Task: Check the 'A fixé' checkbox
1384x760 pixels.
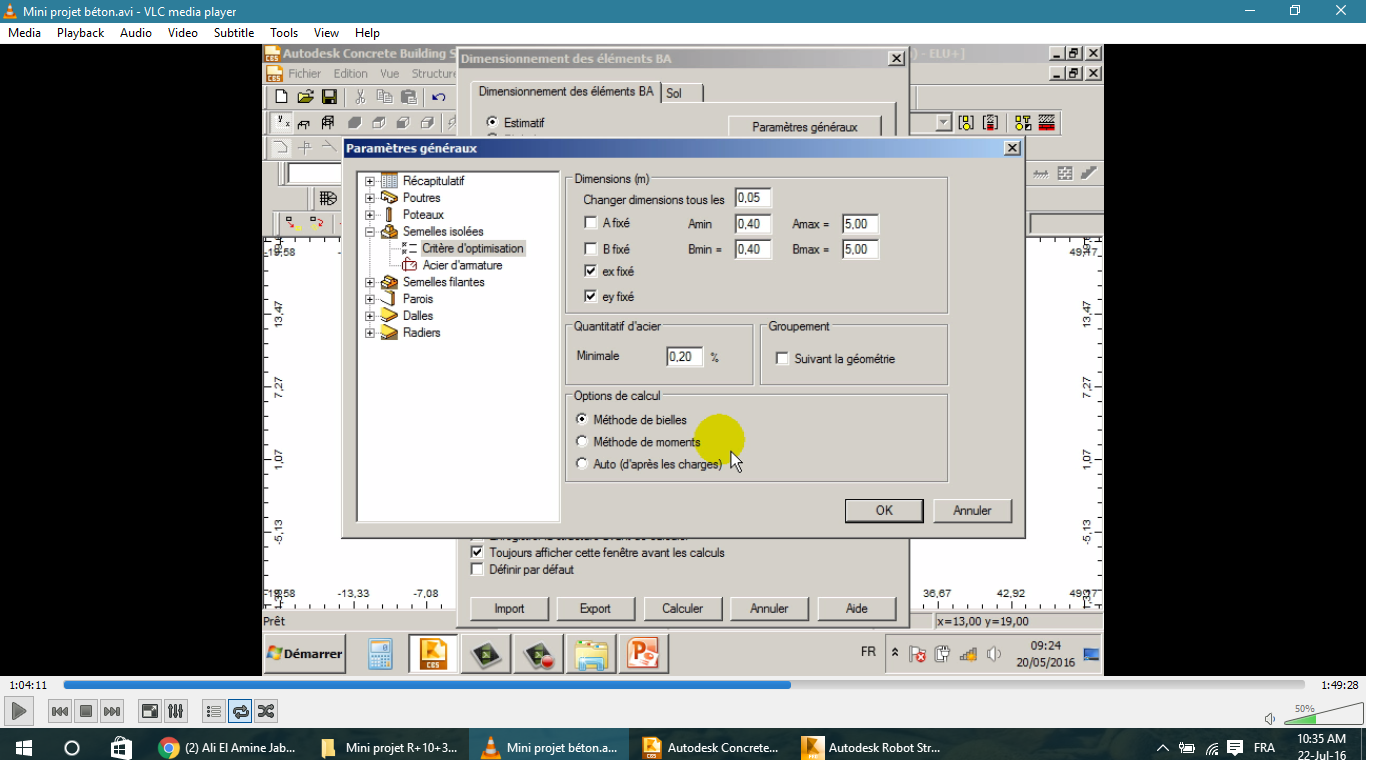Action: (590, 223)
